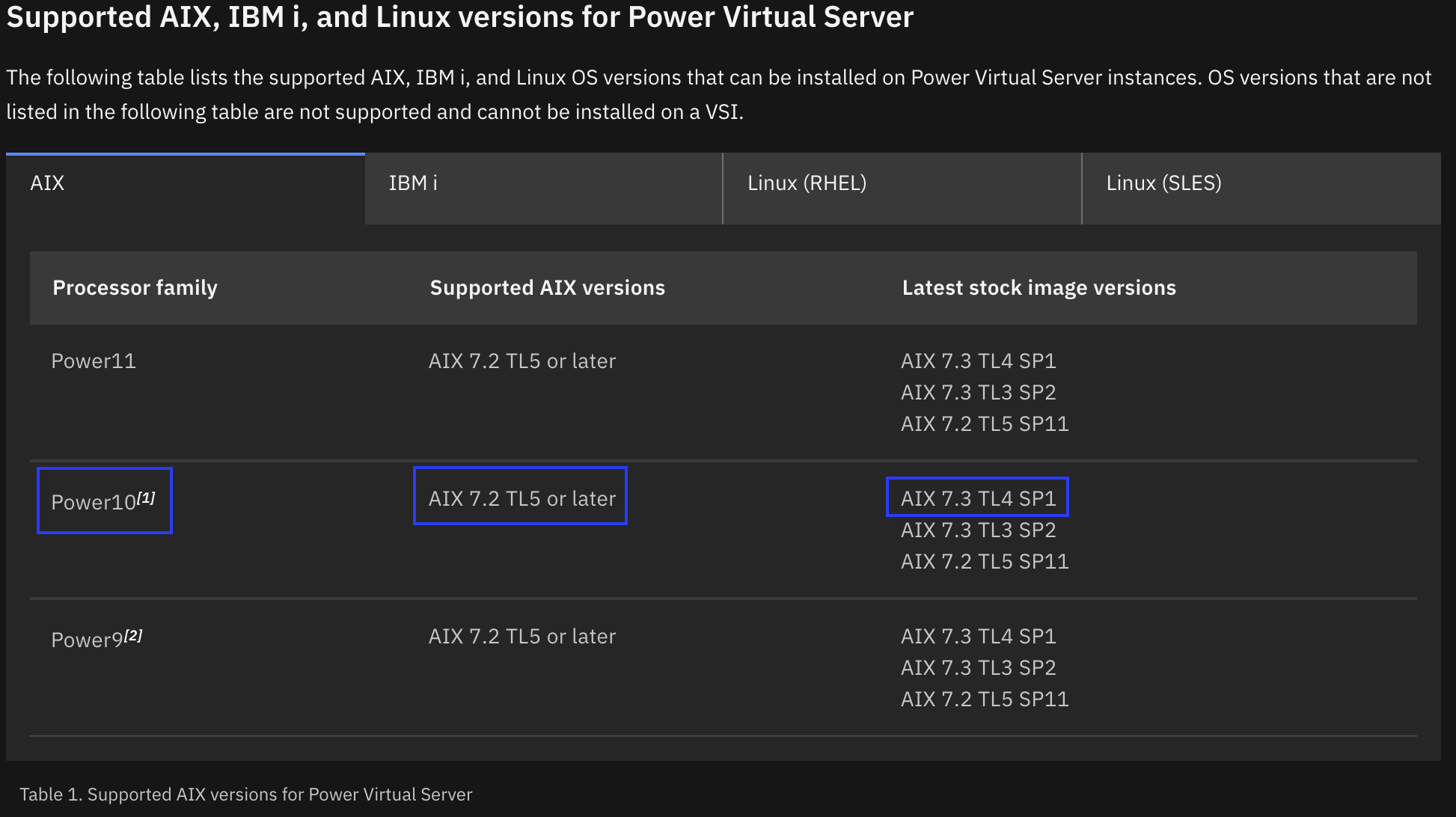1456x817 pixels.
Task: Switch to the AIX tab
Action: pyautogui.click(x=186, y=189)
